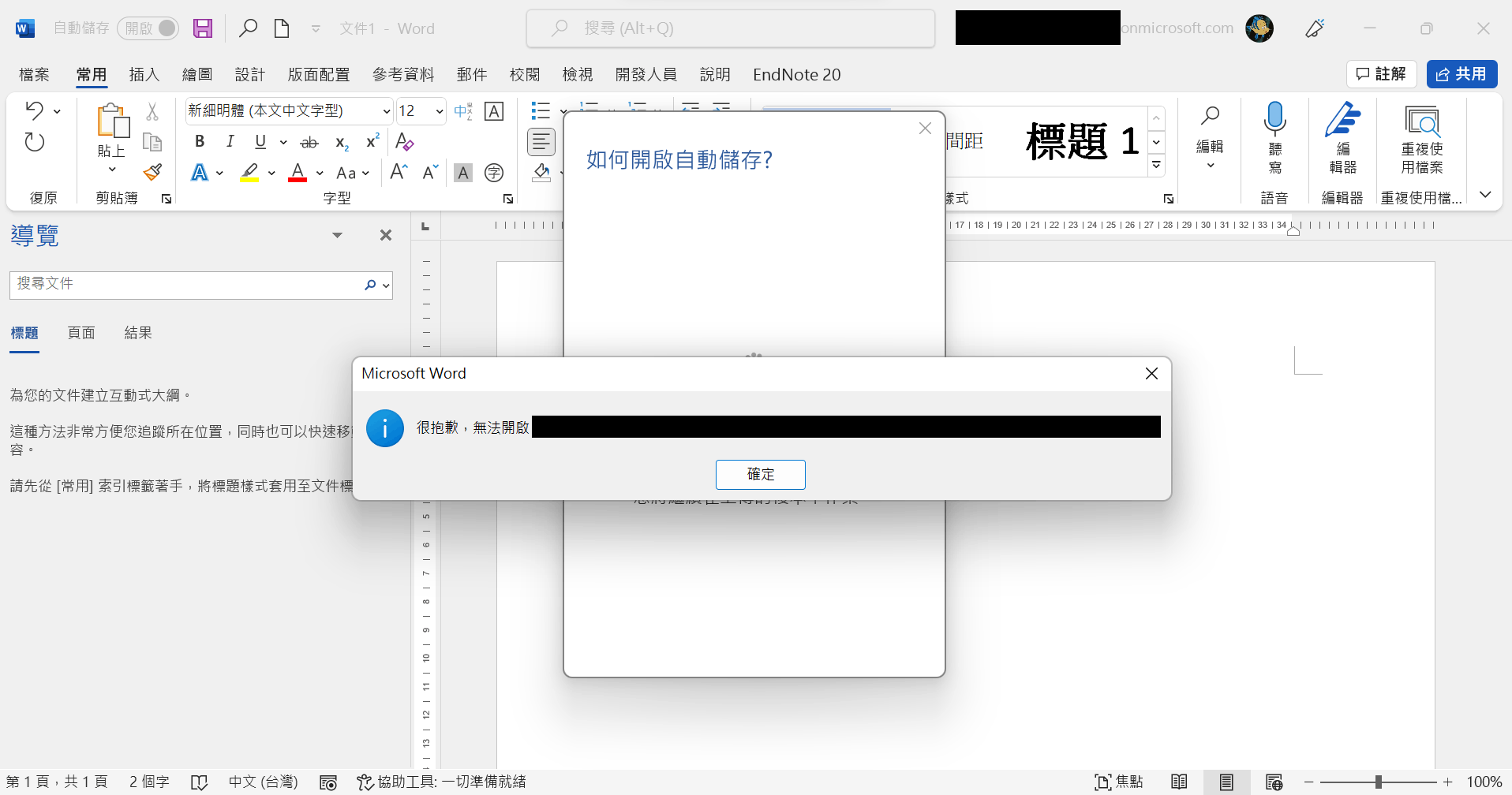Click the Coming Soon pen icon in the title bar

coord(1315,28)
